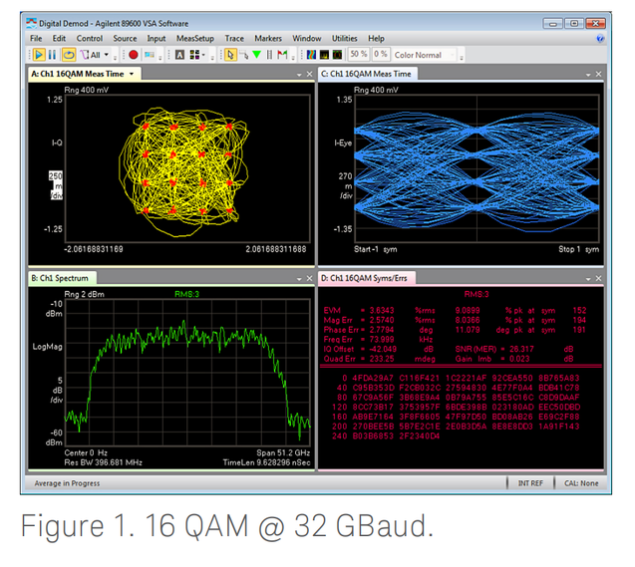The height and width of the screenshot is (567, 635).
Task: Click the 250 m/div scale field
Action: click(x=56, y=183)
